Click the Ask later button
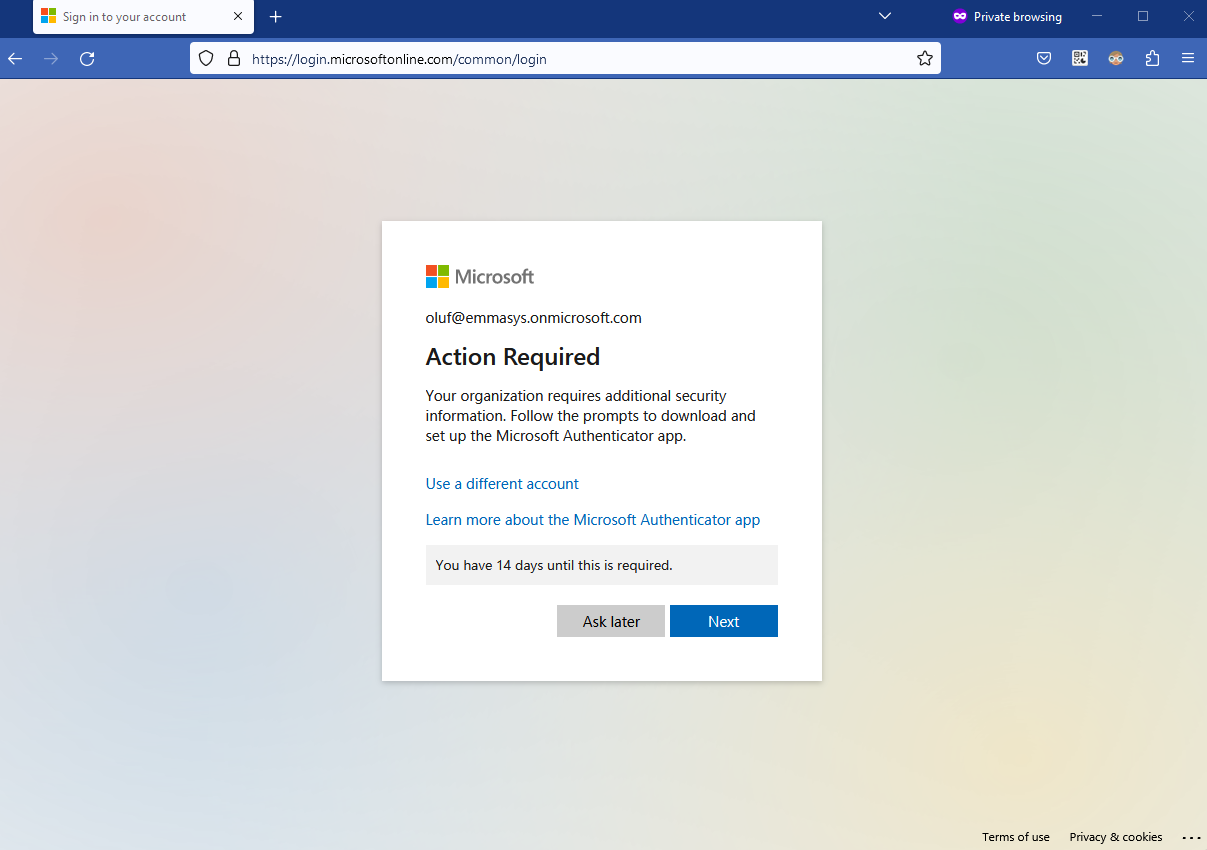 (x=611, y=621)
